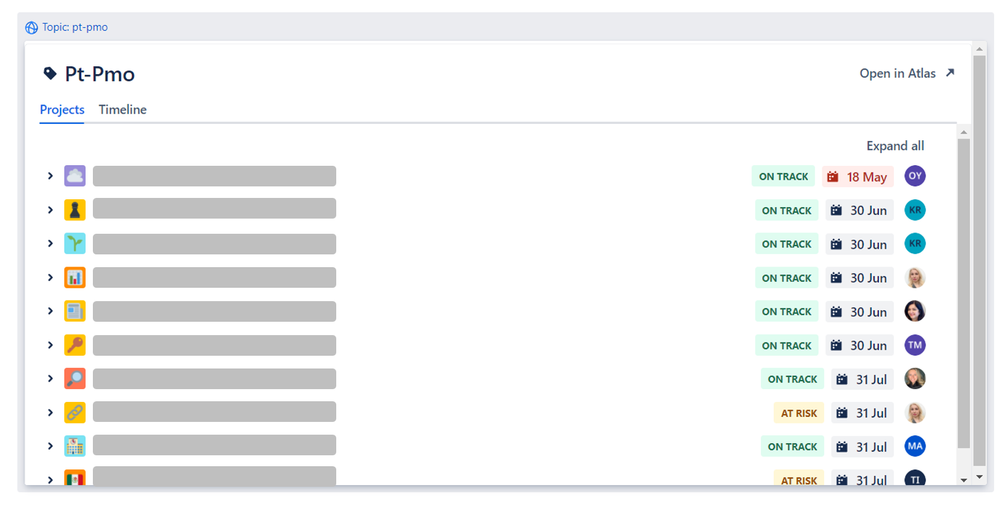Click the OY owner avatar

(x=915, y=176)
